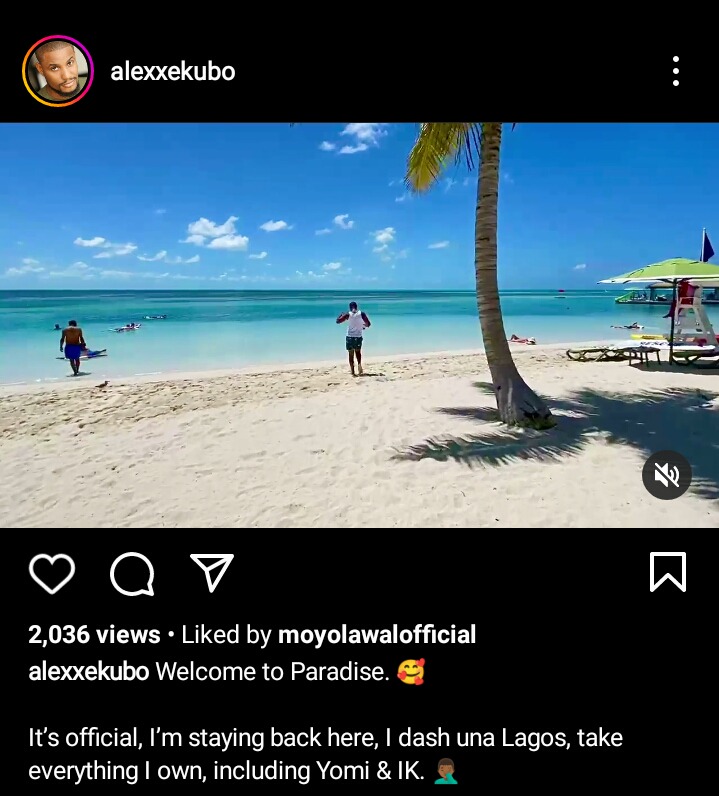The height and width of the screenshot is (796, 719).
Task: Click the facepalm emoji ending the caption
Action: point(446,771)
